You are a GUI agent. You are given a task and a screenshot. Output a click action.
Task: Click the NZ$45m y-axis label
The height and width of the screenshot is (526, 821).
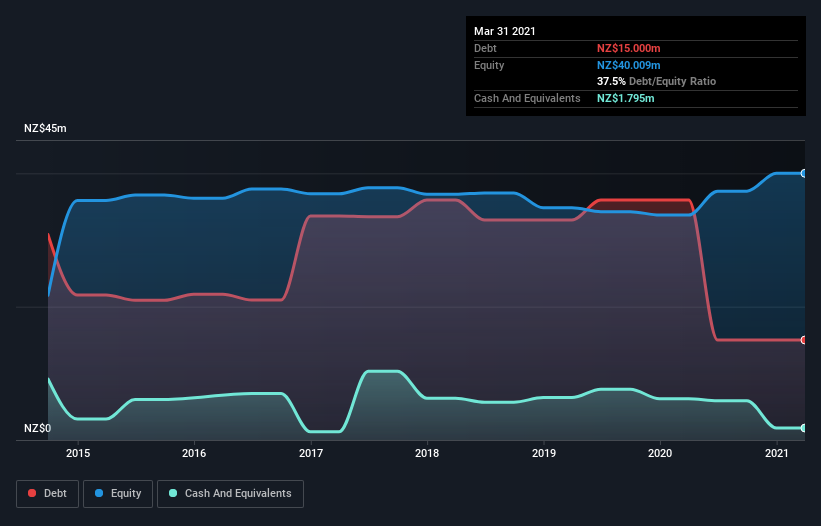[45, 128]
